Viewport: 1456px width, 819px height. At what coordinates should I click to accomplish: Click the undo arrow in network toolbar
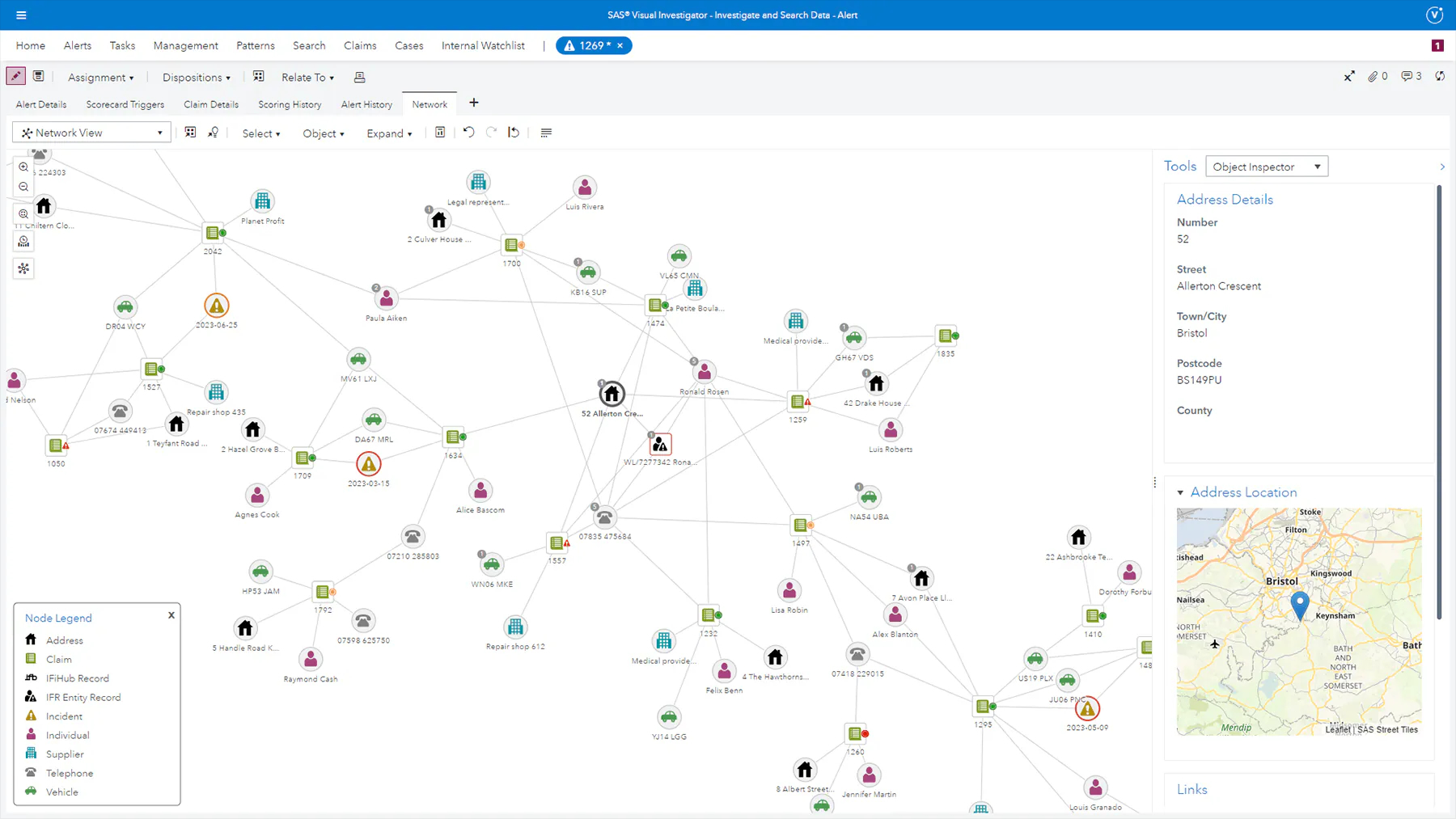(468, 133)
